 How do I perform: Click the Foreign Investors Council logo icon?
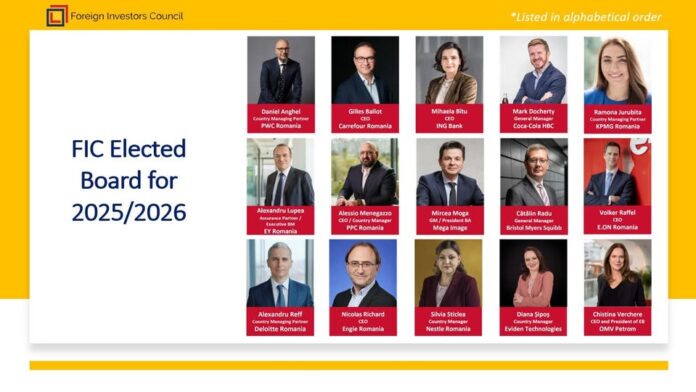coord(57,16)
